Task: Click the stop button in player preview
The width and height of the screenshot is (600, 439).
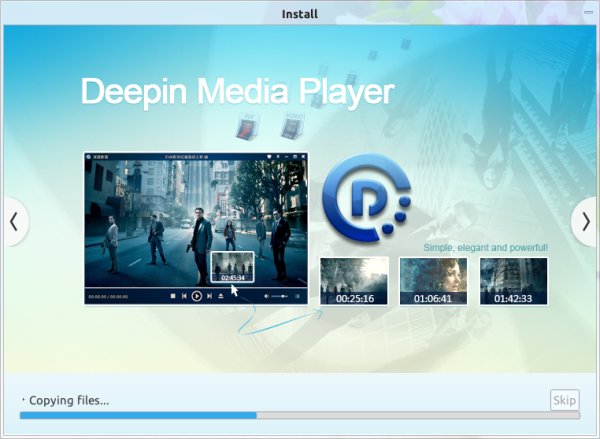Action: point(173,296)
